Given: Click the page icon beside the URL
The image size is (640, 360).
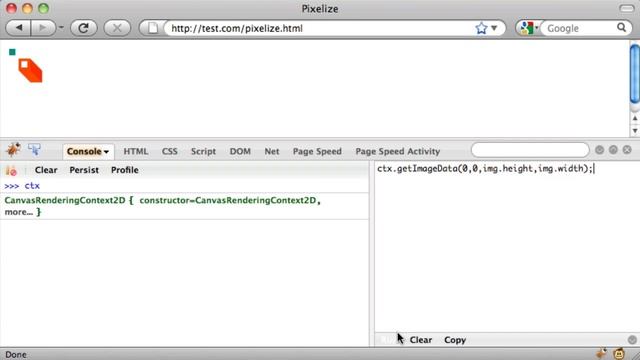Looking at the screenshot, I should click(x=153, y=28).
